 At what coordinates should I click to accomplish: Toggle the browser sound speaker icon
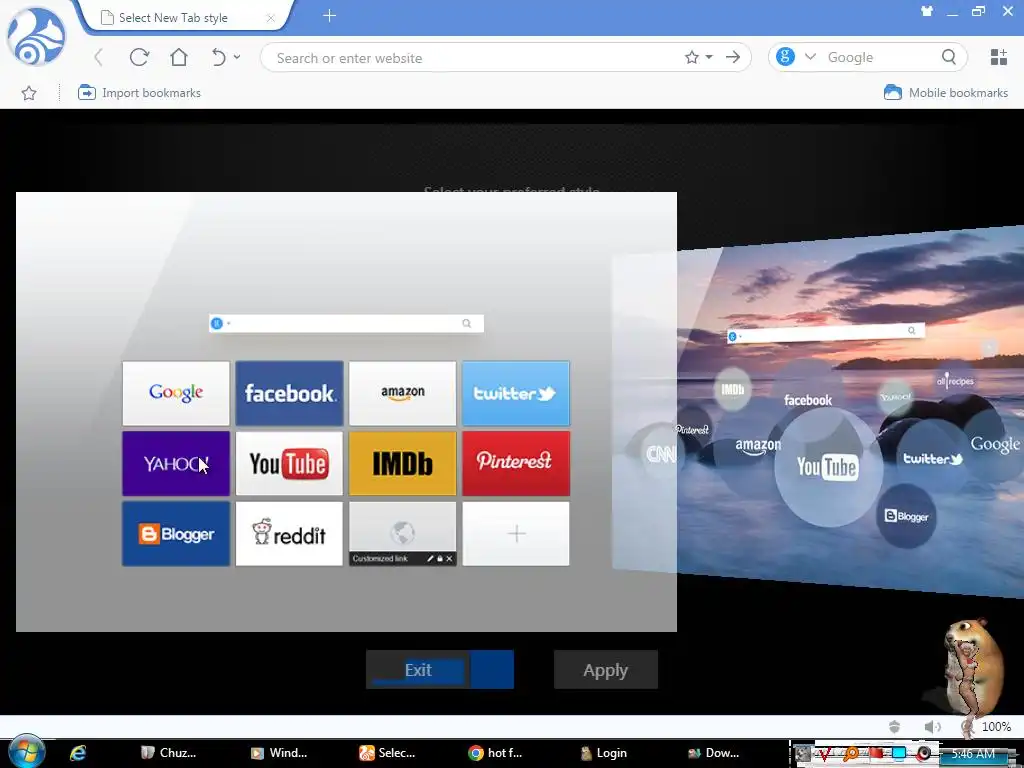(x=933, y=726)
